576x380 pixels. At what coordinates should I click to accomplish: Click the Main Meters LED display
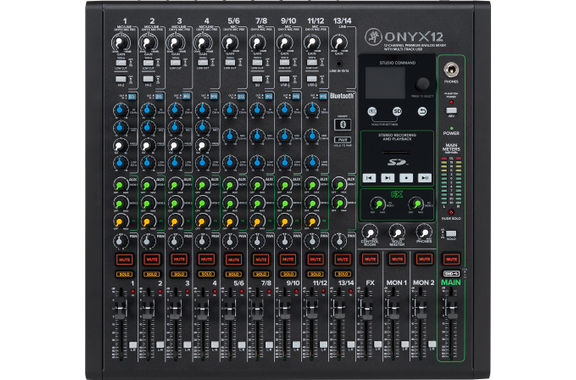coord(451,182)
